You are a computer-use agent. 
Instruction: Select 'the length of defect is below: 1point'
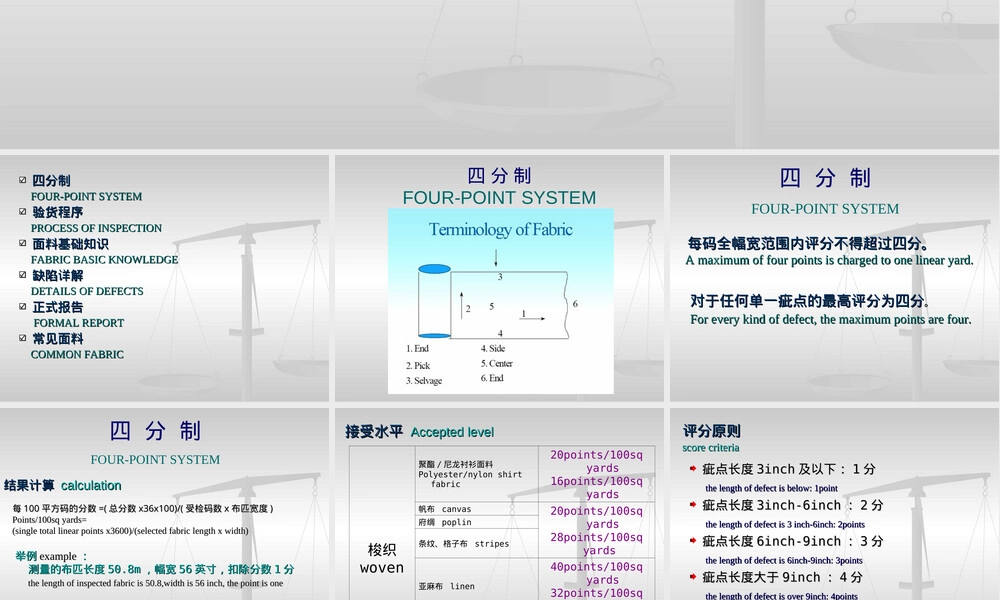772,488
